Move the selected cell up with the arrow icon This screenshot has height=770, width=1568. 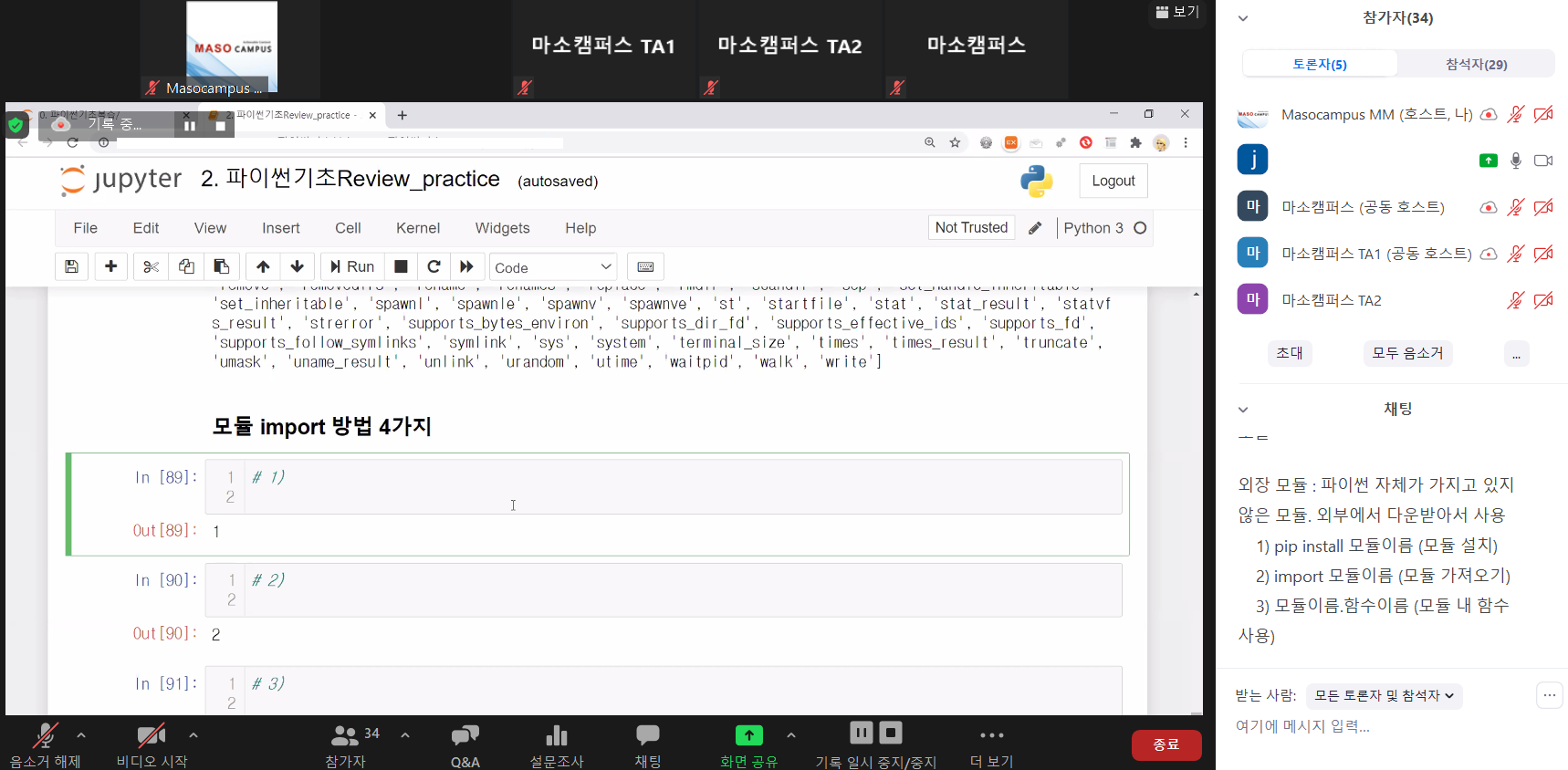[x=263, y=266]
